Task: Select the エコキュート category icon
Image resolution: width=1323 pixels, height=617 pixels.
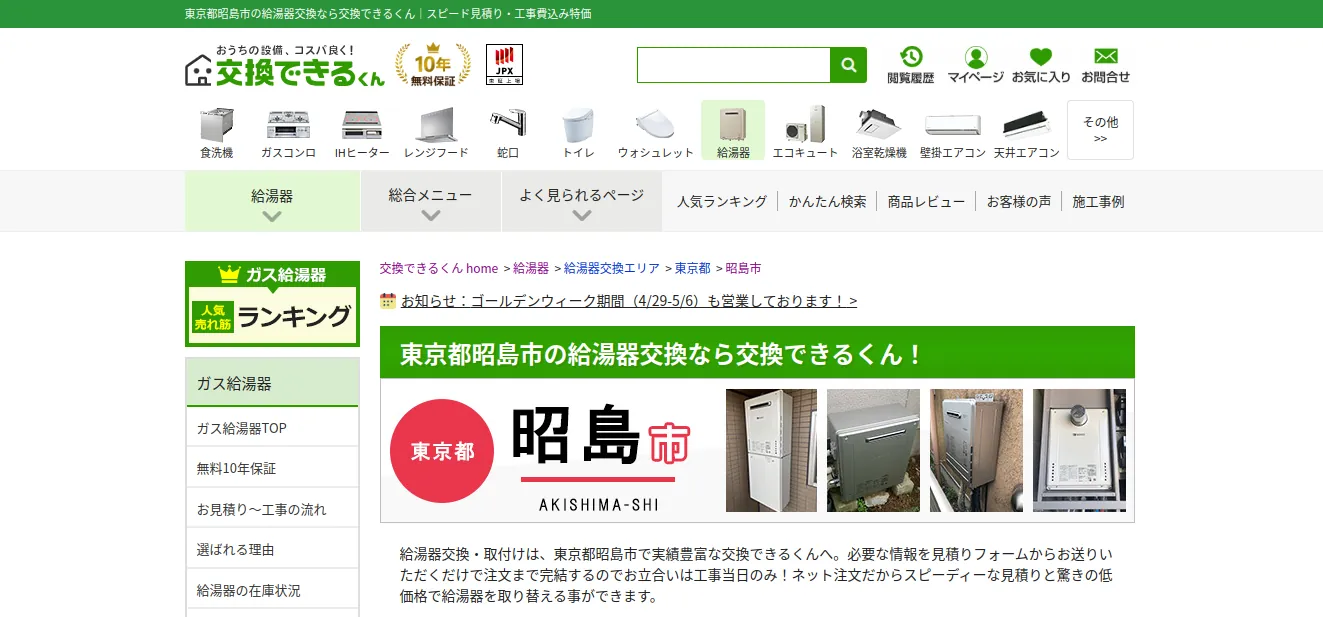Action: pyautogui.click(x=805, y=131)
